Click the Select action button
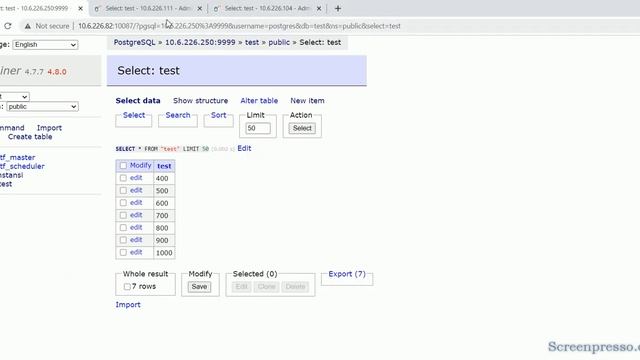640x360 pixels. [x=302, y=128]
